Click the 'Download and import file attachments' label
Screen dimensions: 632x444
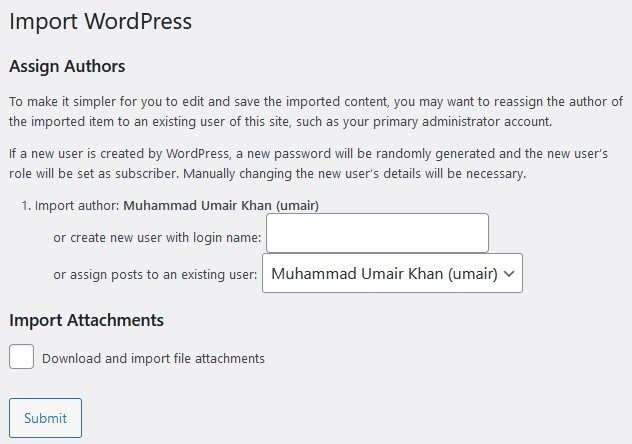pyautogui.click(x=153, y=358)
